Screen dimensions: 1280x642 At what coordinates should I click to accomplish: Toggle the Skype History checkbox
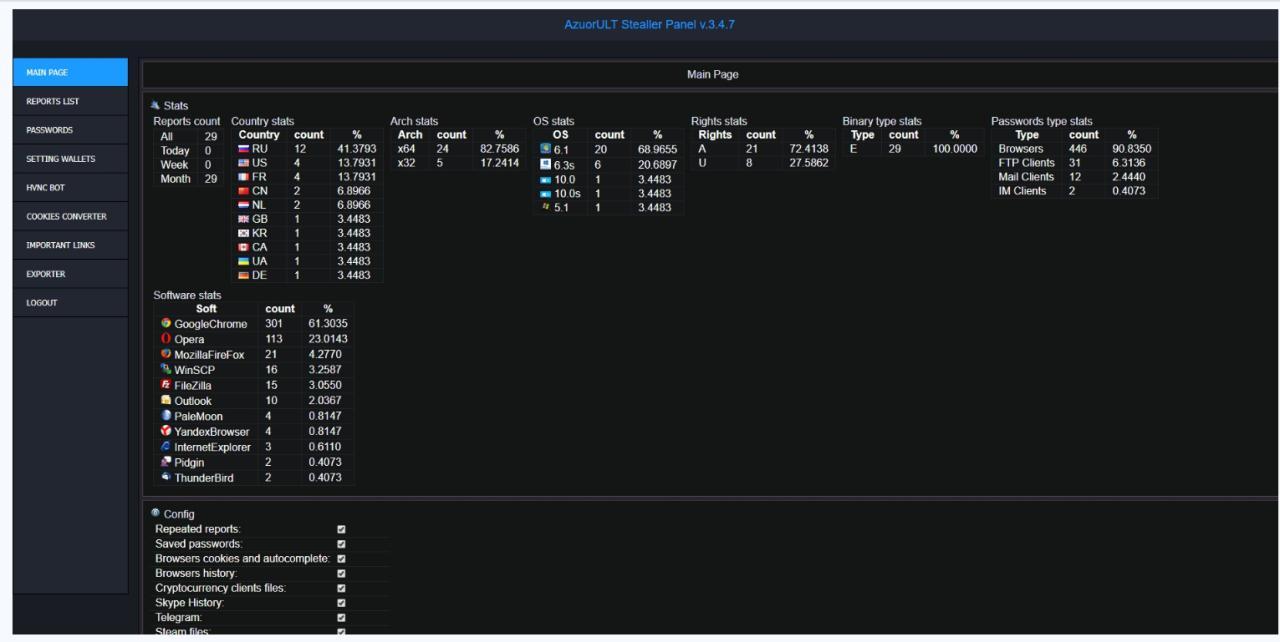pyautogui.click(x=341, y=604)
